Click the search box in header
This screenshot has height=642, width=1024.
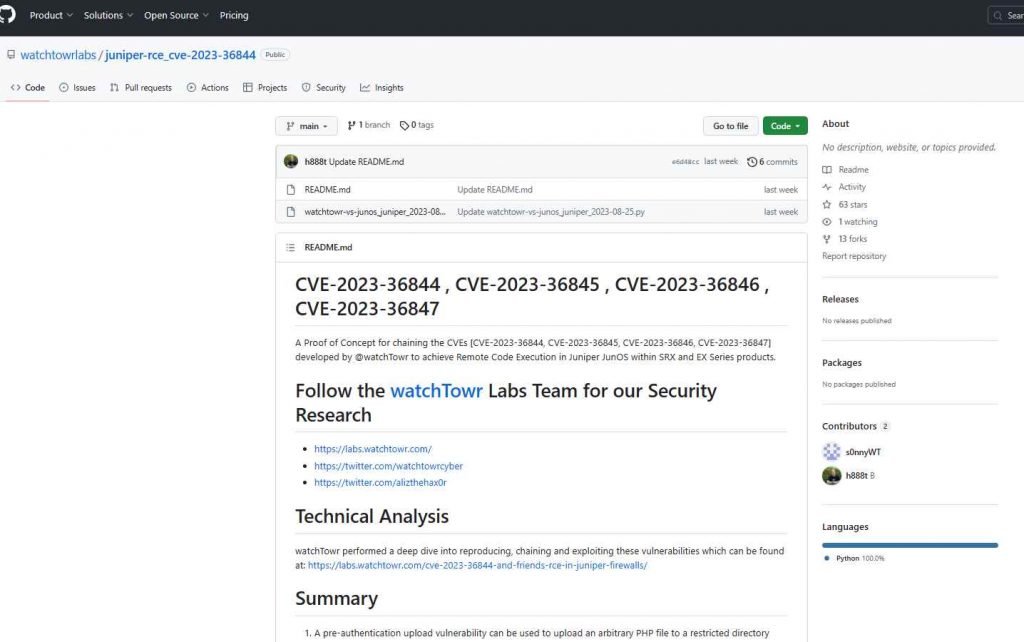coord(1006,15)
